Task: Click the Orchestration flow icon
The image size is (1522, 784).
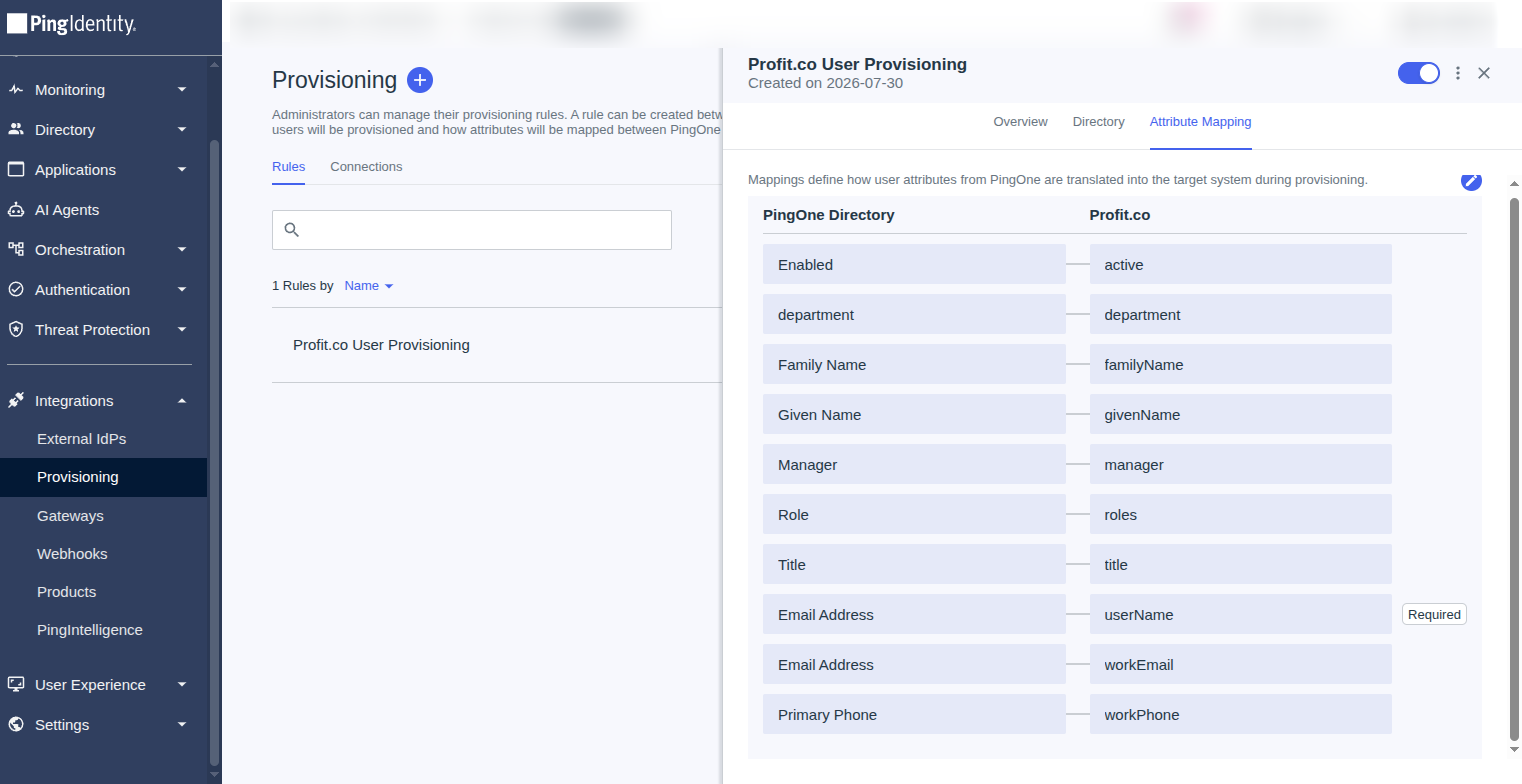Action: point(16,250)
